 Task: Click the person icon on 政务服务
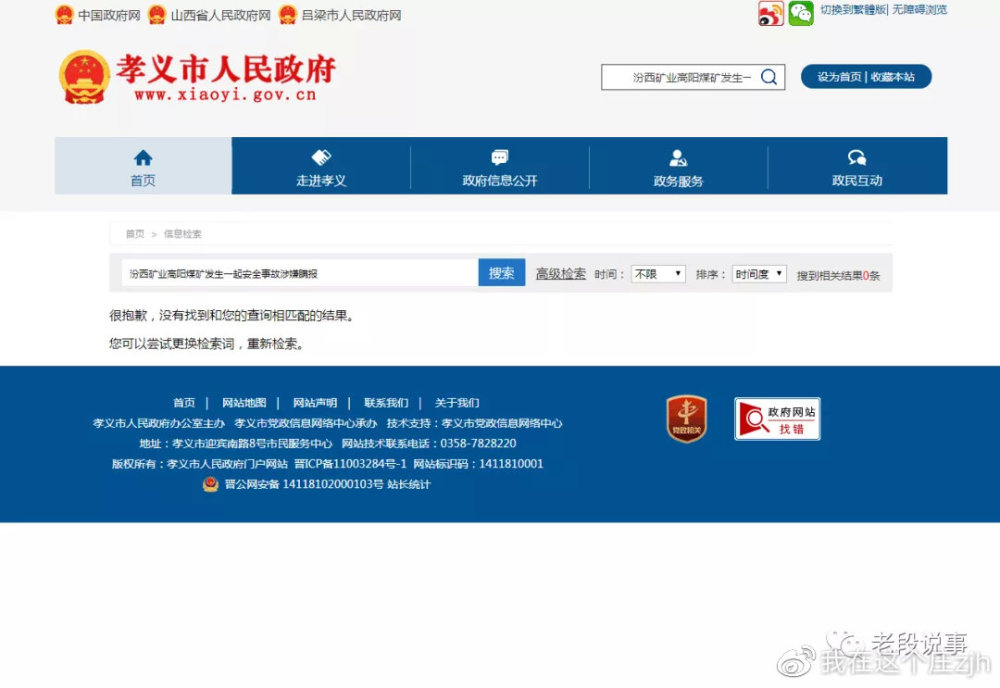(678, 157)
